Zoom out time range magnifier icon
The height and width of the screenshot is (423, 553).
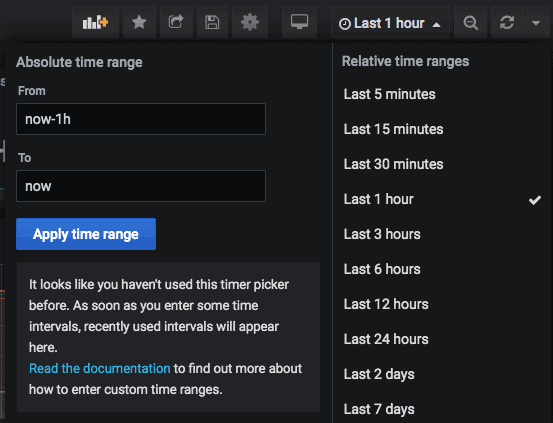470,23
